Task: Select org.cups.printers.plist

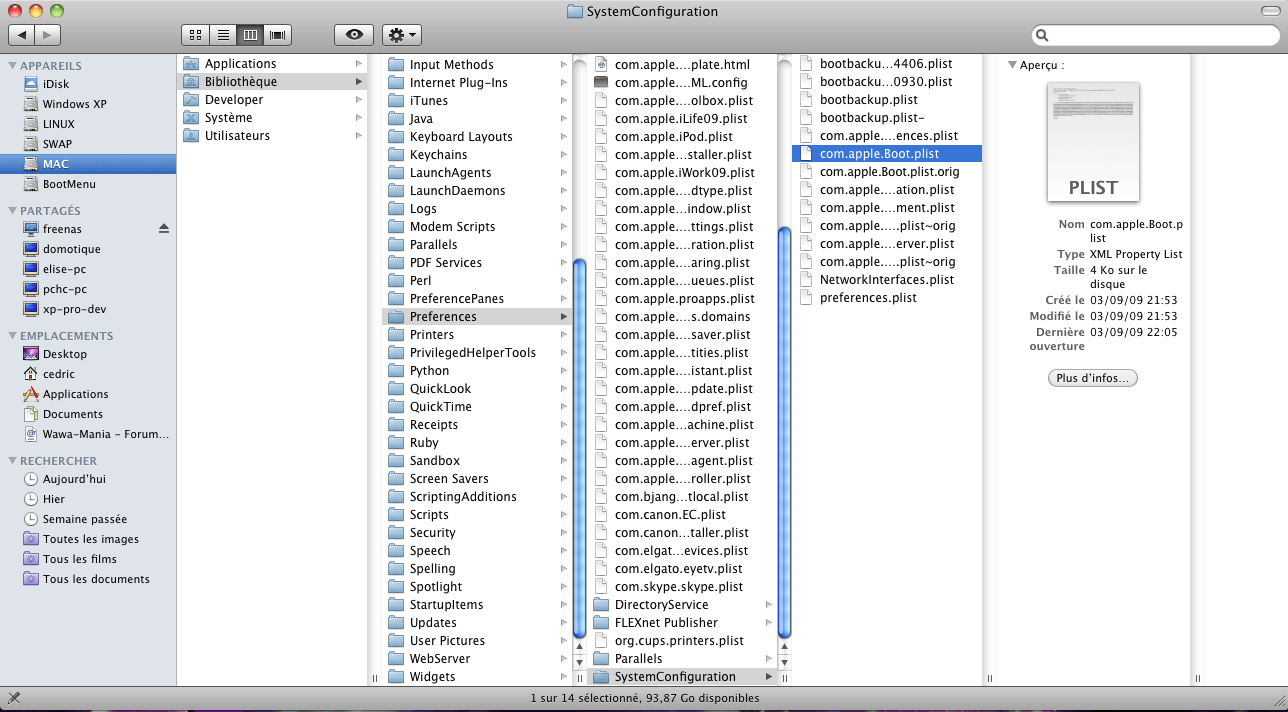Action: pos(680,641)
